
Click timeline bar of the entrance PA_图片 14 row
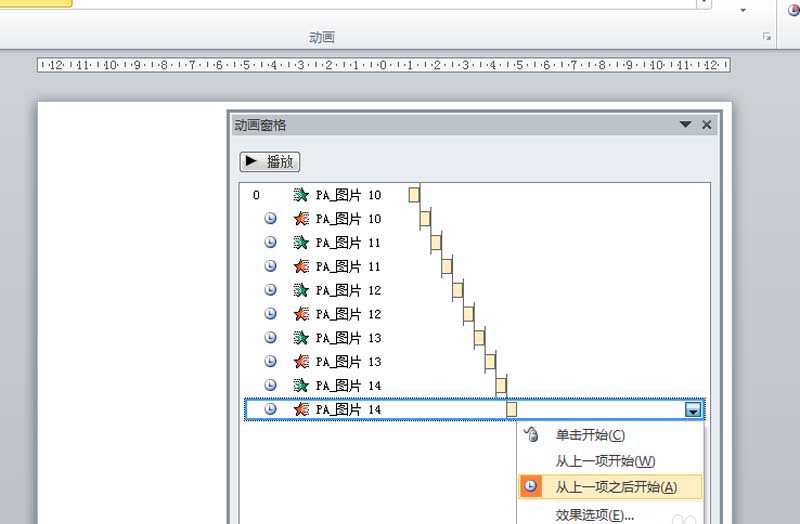pos(501,385)
